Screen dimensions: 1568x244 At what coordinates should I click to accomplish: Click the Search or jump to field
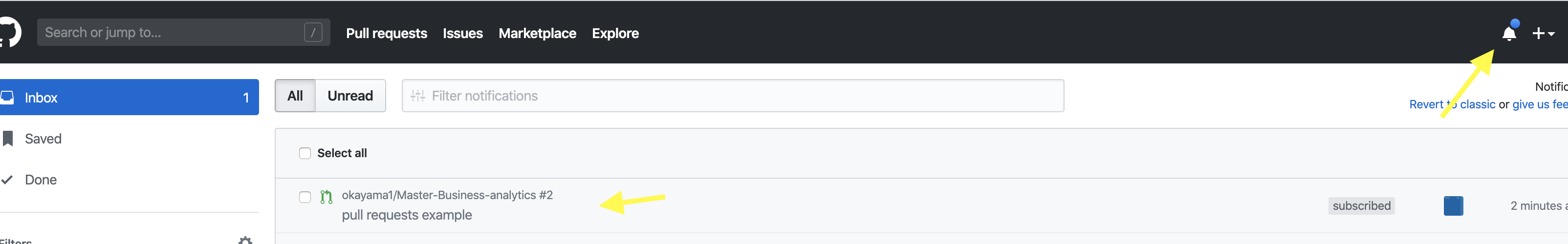174,32
